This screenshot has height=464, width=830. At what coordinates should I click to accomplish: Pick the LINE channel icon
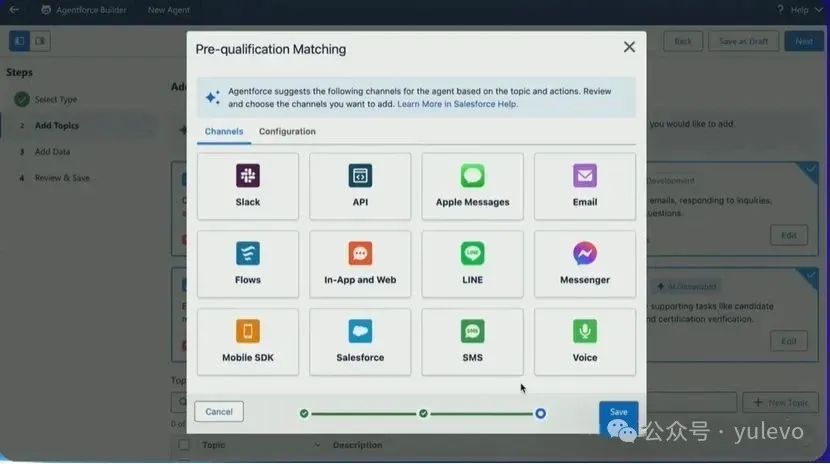click(x=472, y=253)
